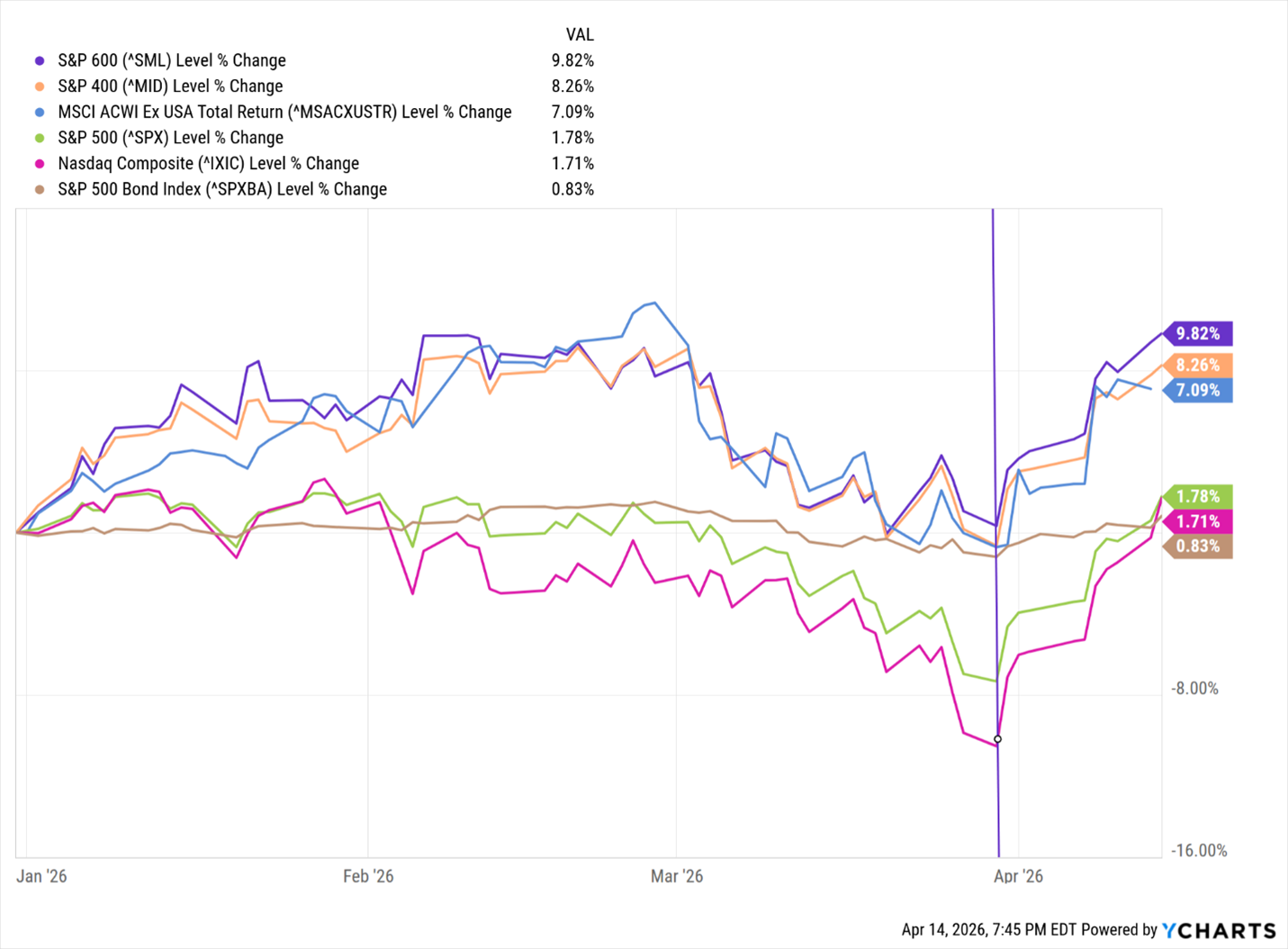Click the Apr '26 x-axis label
Screen dimensions: 1288x949
click(1018, 876)
